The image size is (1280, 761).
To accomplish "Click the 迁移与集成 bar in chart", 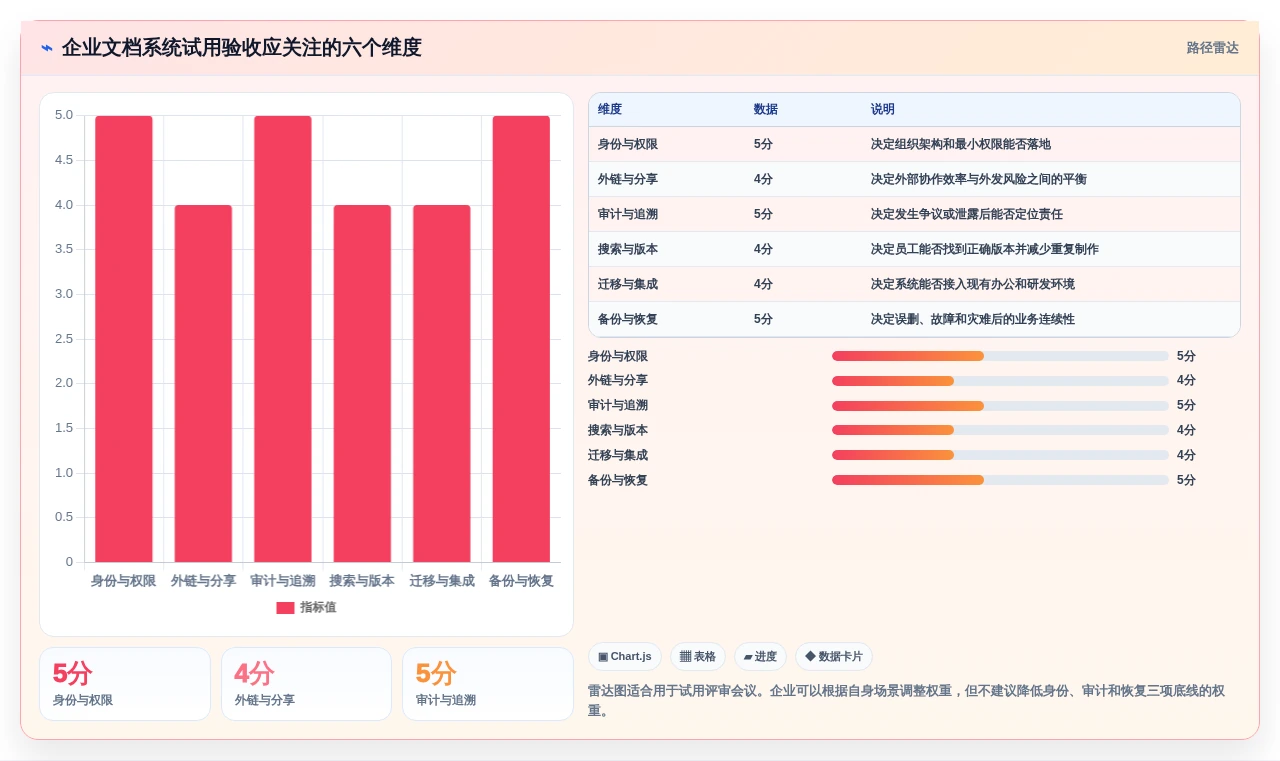I will pyautogui.click(x=442, y=383).
